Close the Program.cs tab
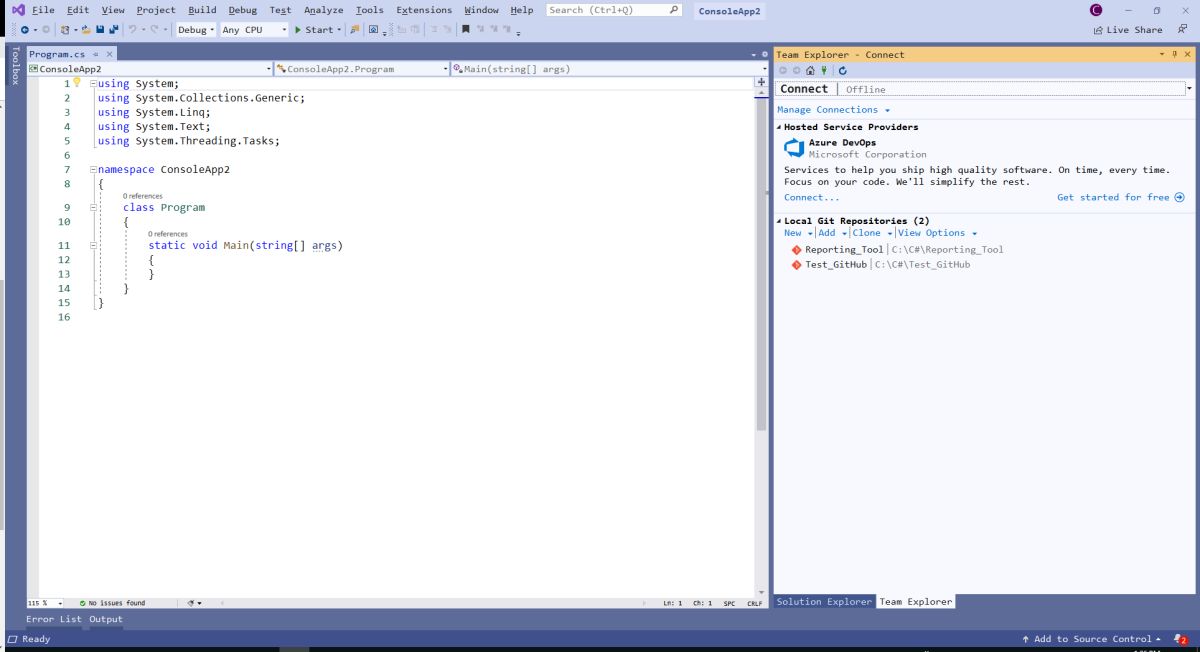 click(110, 53)
